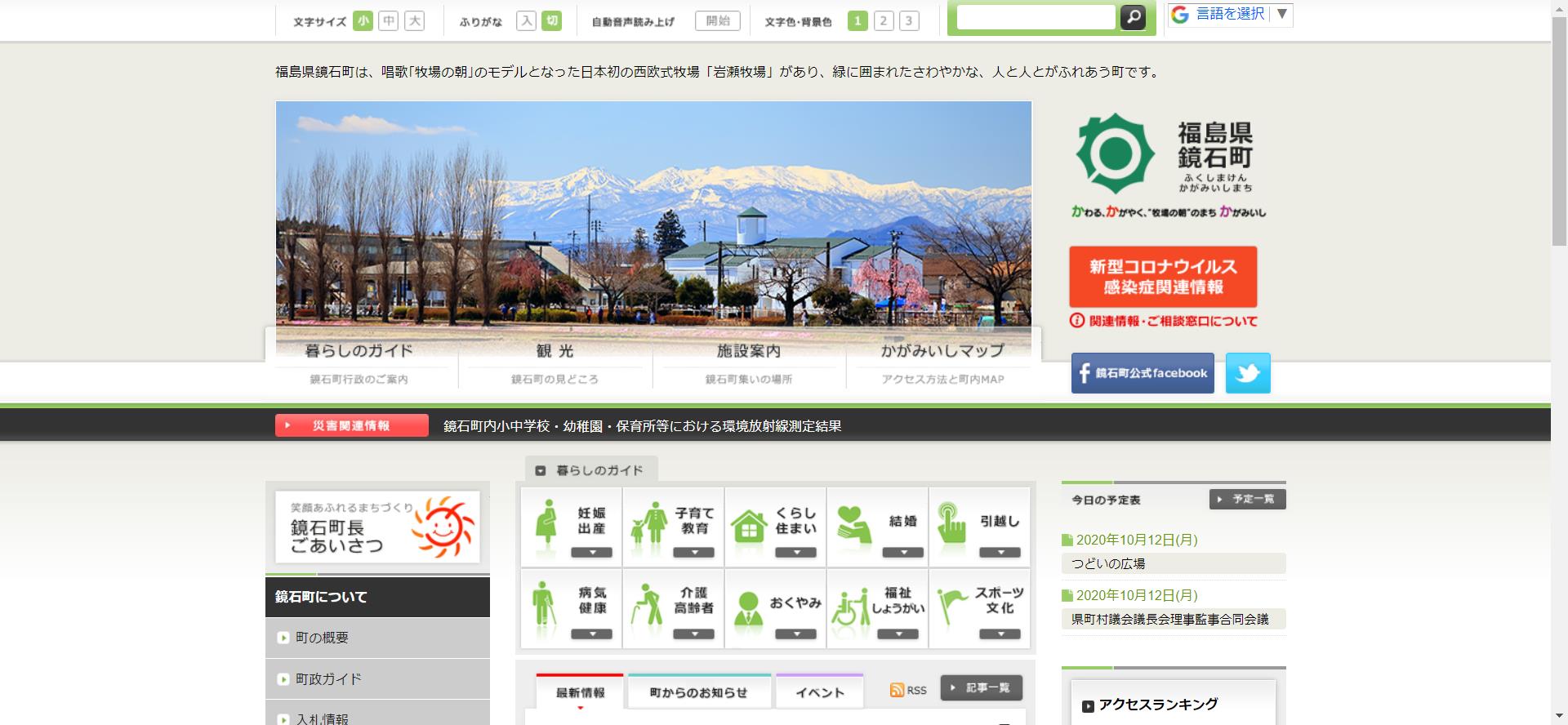
Task: Click the green Kagamiishi town emblem logo
Action: (1115, 153)
